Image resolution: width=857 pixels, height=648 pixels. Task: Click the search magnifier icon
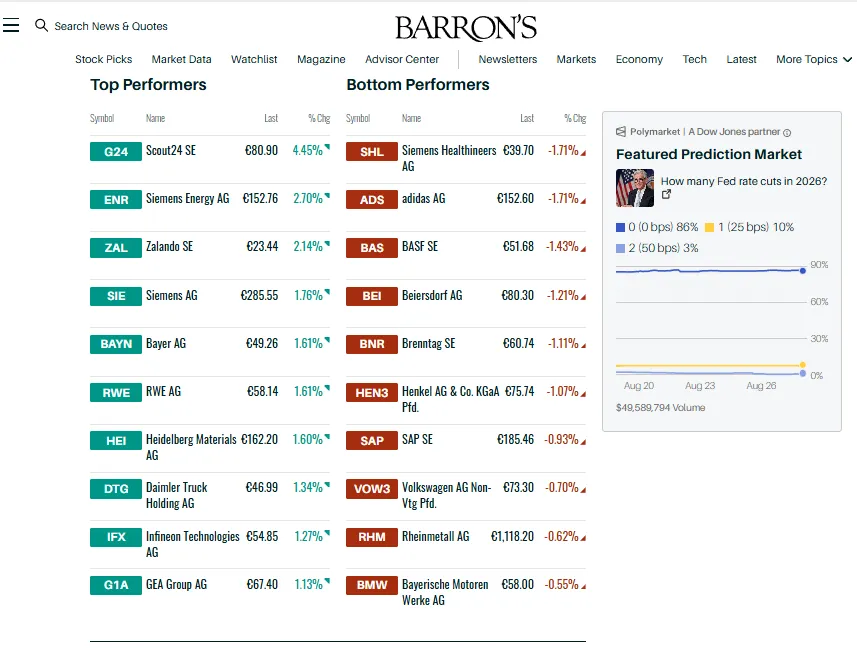[x=42, y=25]
